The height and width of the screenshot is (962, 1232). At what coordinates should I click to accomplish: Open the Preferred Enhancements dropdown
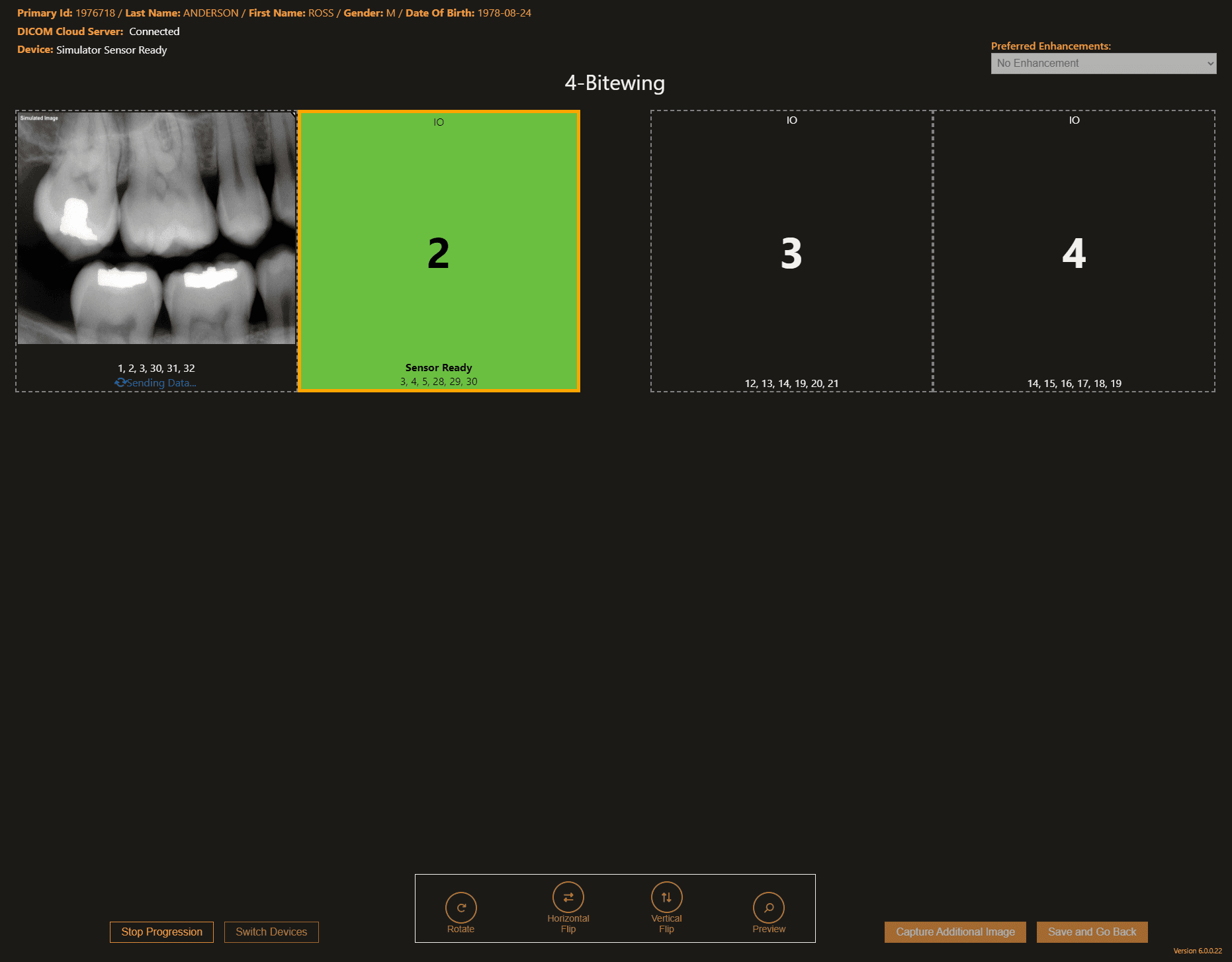click(1103, 63)
